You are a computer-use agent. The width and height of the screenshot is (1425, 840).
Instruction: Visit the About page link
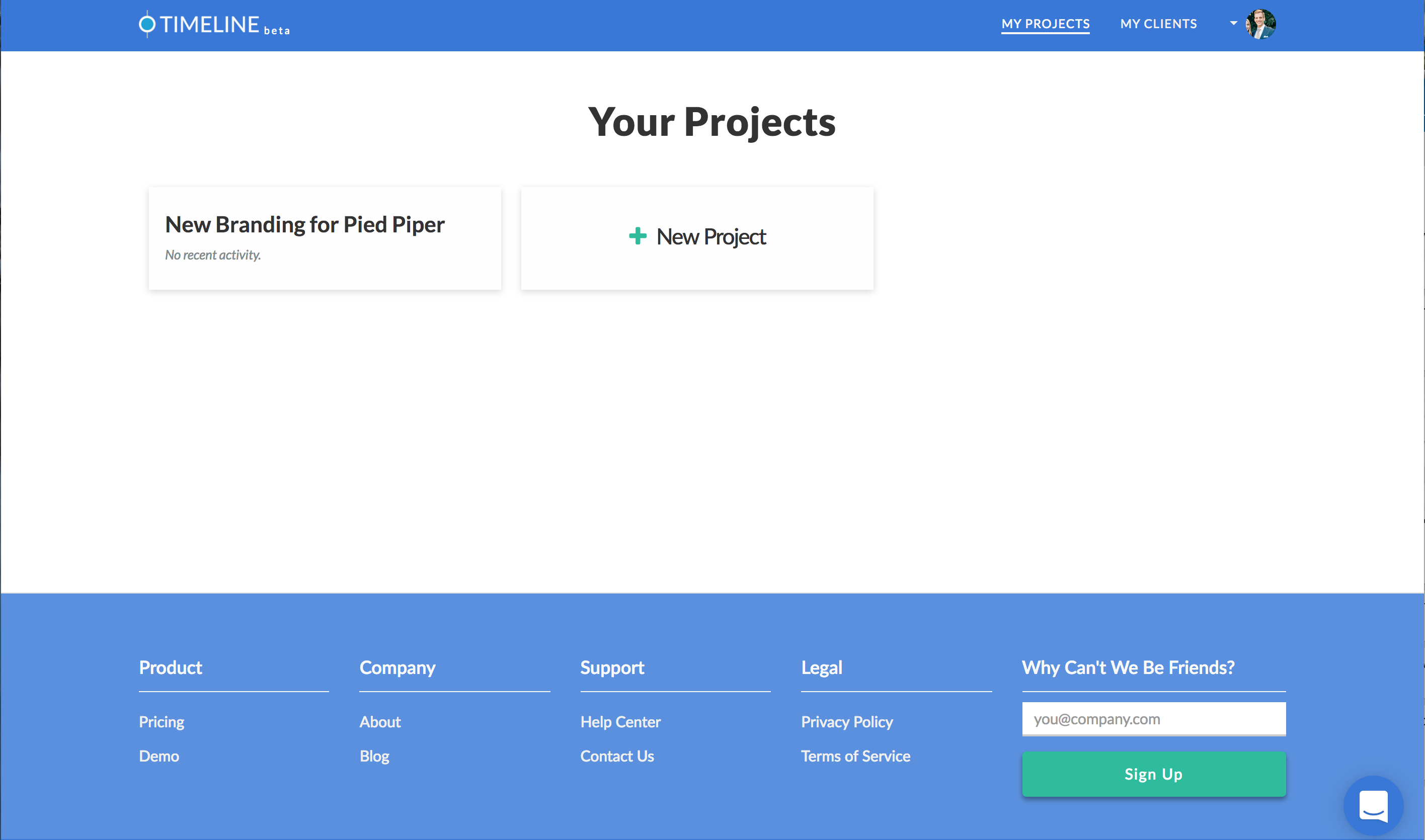[x=380, y=722]
